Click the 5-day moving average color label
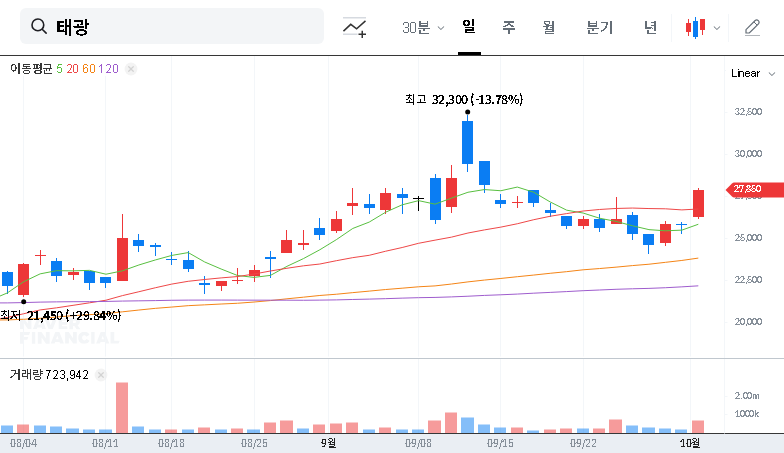Viewport: 784px width, 453px height. point(59,69)
